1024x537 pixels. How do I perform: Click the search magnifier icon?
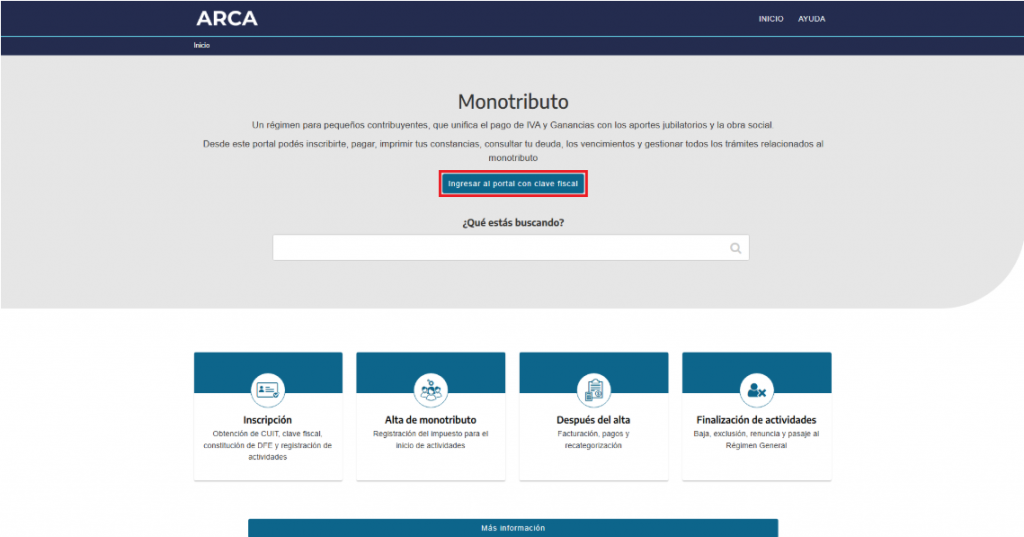click(x=735, y=248)
